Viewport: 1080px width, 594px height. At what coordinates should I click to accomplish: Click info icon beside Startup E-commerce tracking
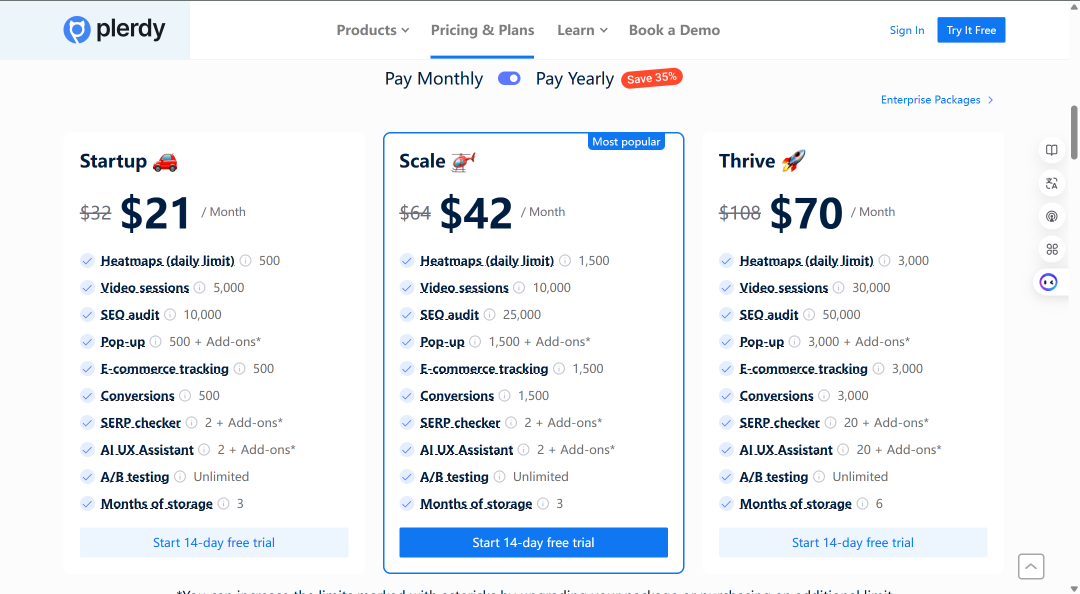(x=240, y=369)
